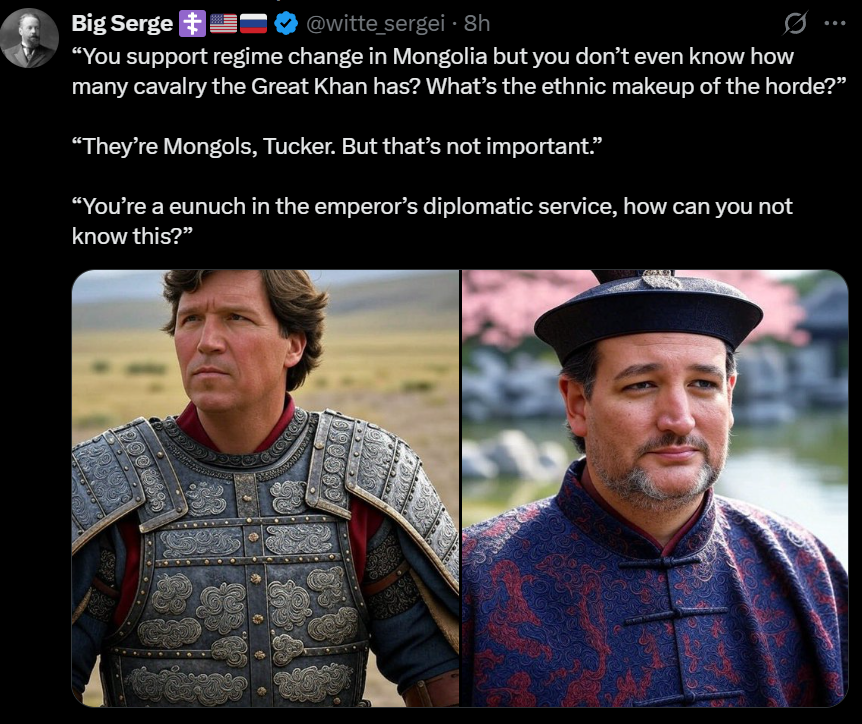This screenshot has width=862, height=724.
Task: Click the American flag emoji
Action: tap(223, 24)
